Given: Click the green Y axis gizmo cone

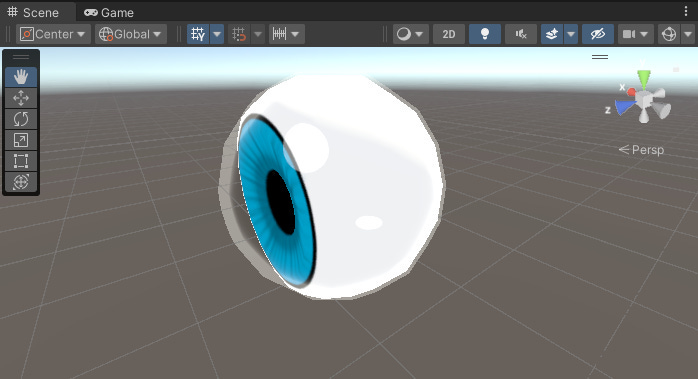Looking at the screenshot, I should click(x=644, y=79).
